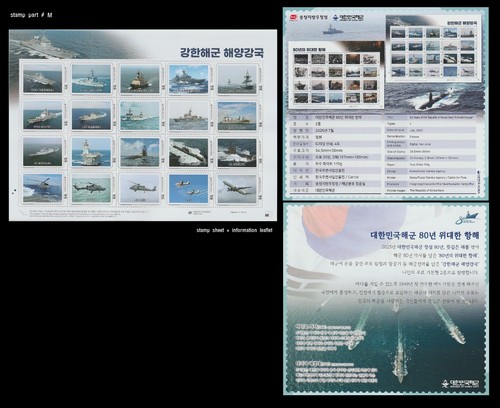Click the '강한해군 해양강국' sheet title
The width and height of the screenshot is (500, 408).
[x=222, y=53]
